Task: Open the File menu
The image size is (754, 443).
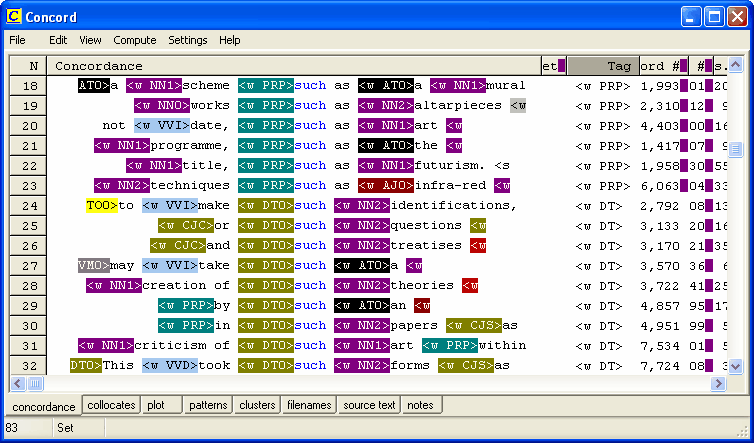Action: tap(18, 40)
